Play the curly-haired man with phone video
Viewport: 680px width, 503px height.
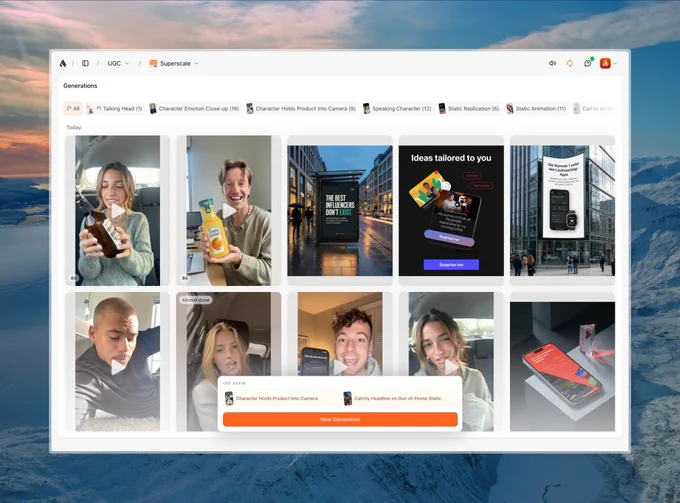(x=340, y=367)
